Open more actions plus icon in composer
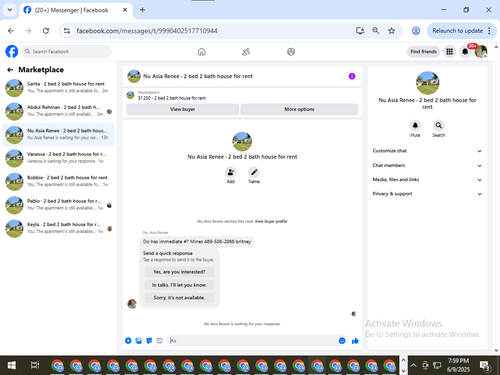Image resolution: width=500 pixels, height=375 pixels. 128,341
